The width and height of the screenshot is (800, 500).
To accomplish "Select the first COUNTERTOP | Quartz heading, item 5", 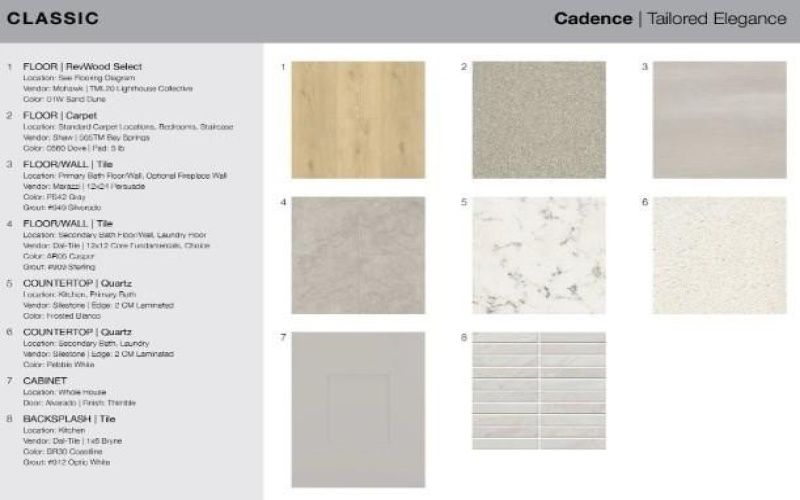I will (x=77, y=283).
